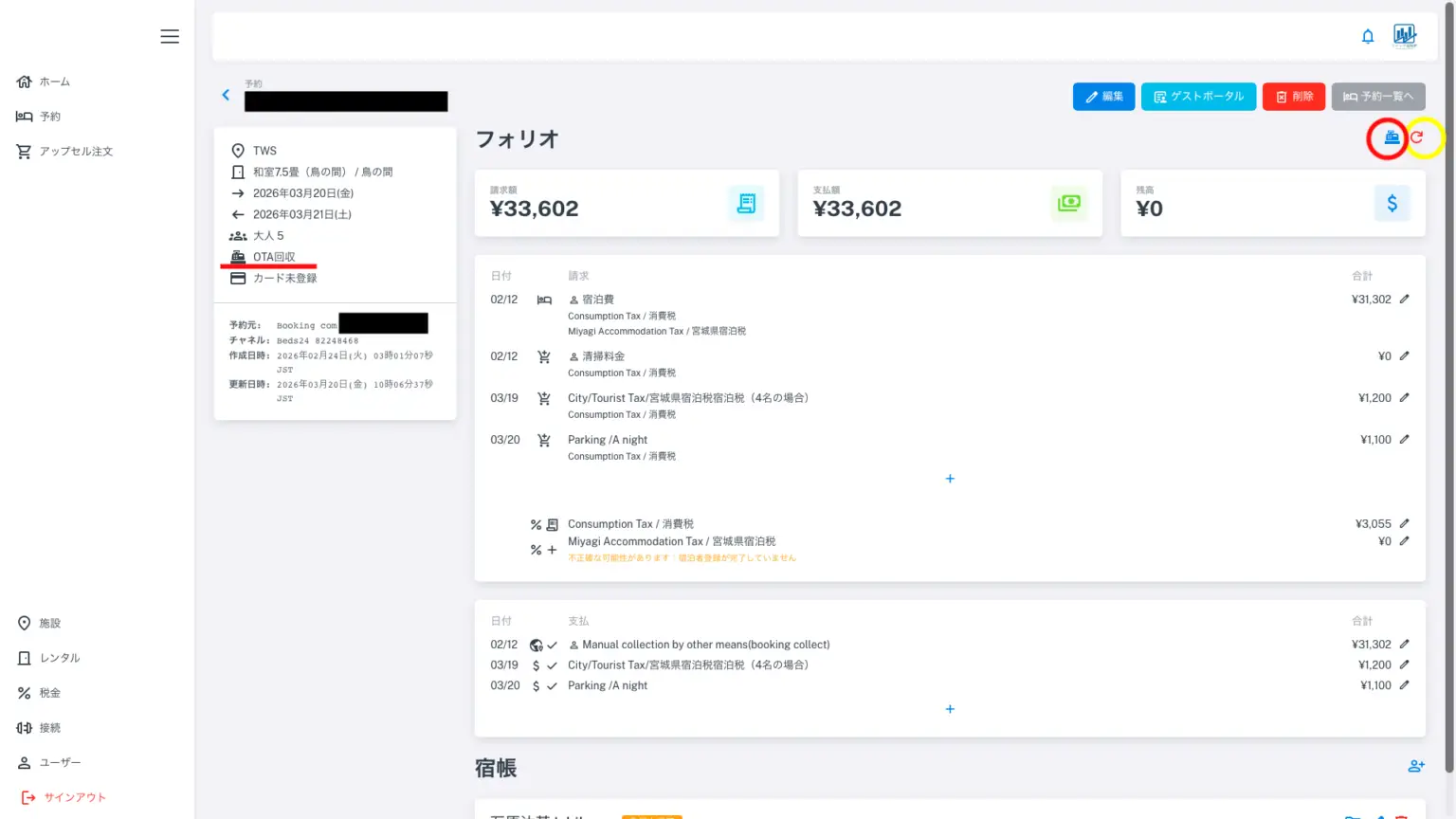Edit the Parking /A night charge amount
Image resolution: width=1456 pixels, height=819 pixels.
point(1405,440)
